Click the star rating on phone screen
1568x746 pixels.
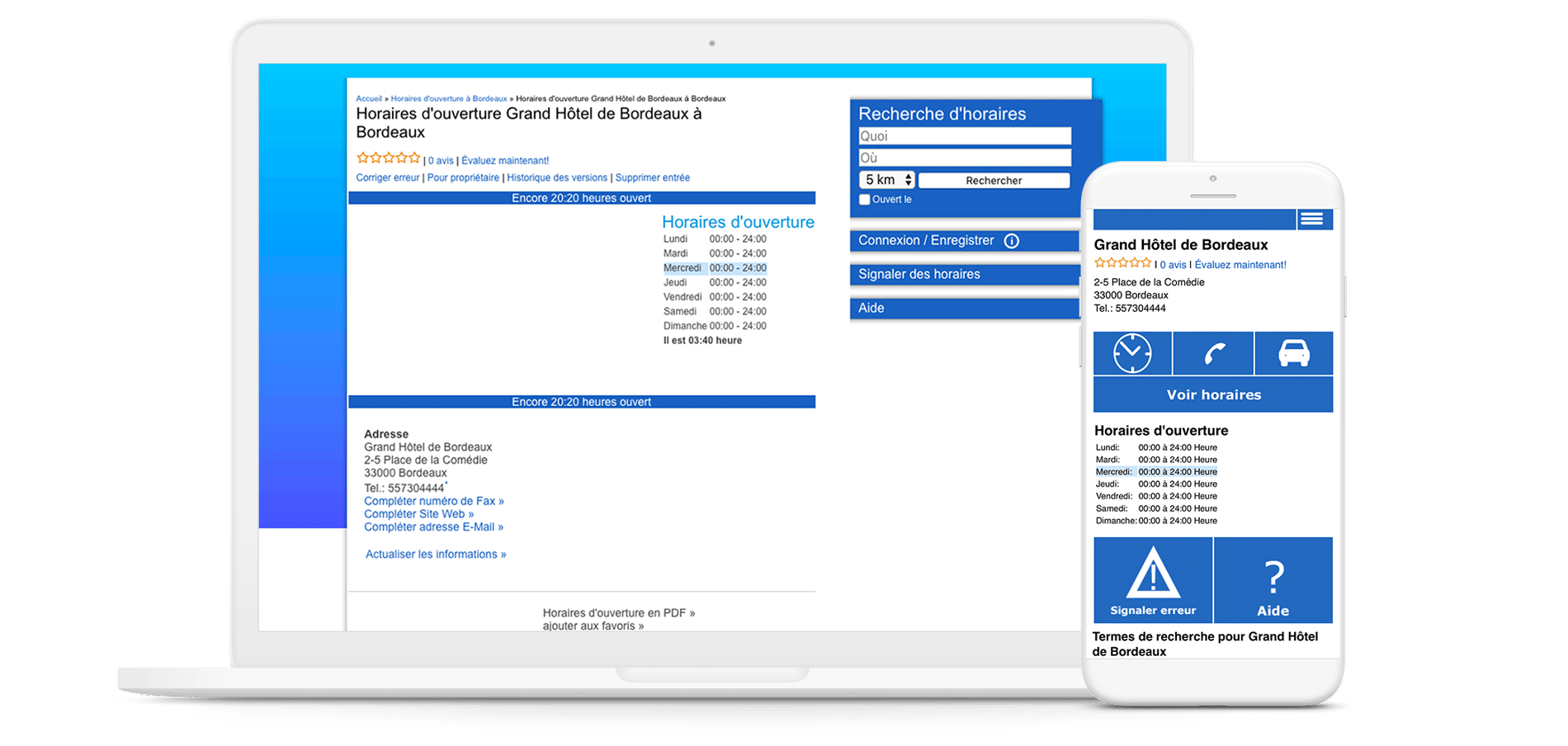point(1122,262)
